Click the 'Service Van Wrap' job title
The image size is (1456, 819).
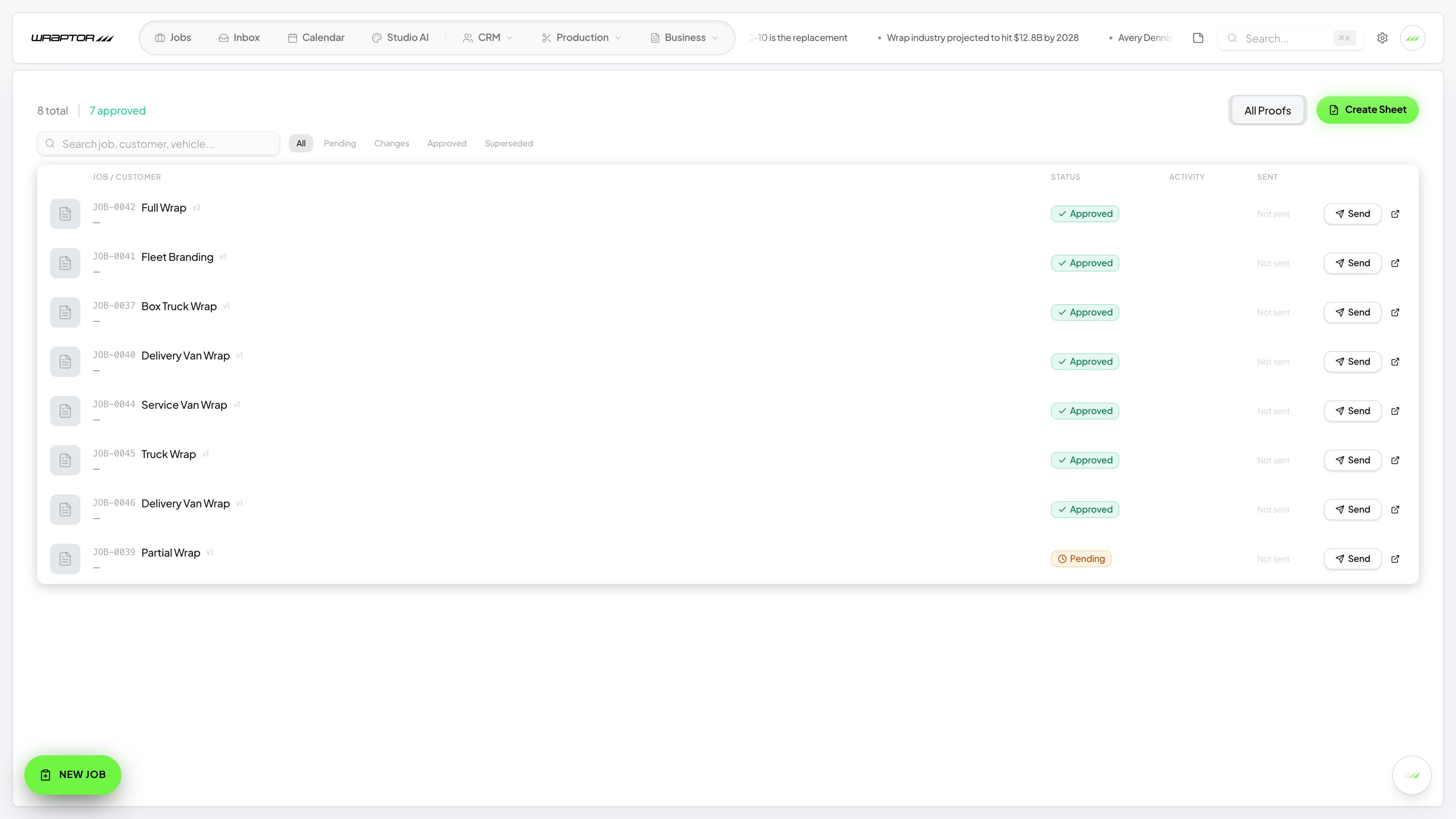click(x=184, y=405)
